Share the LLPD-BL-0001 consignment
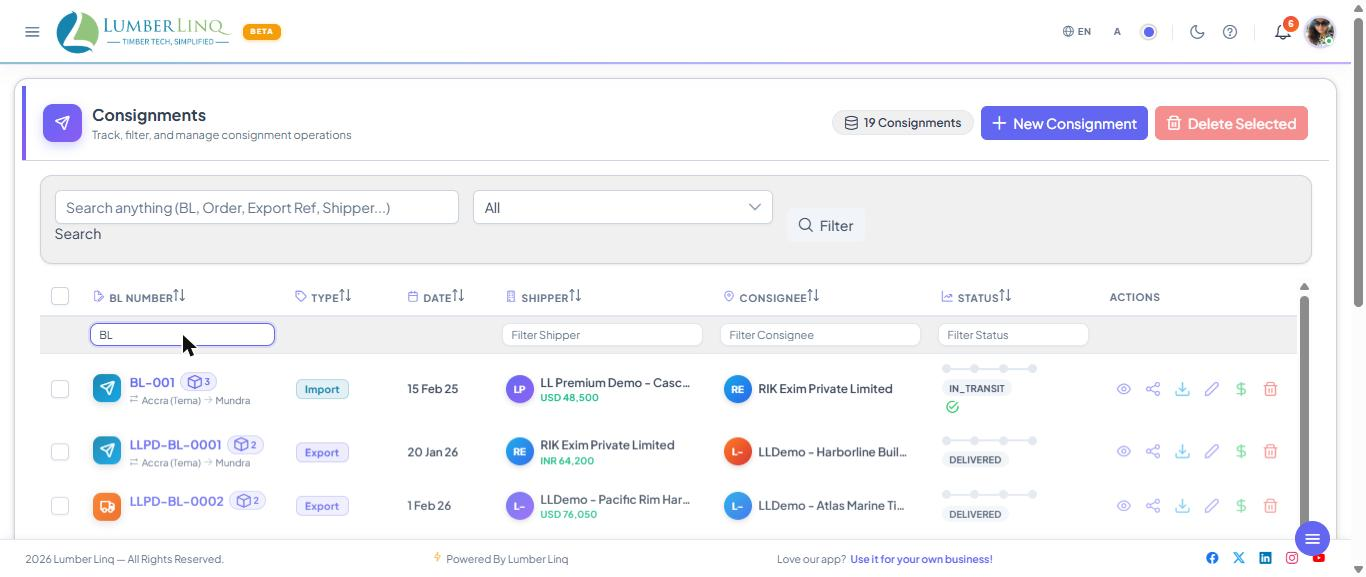The height and width of the screenshot is (577, 1366). (1153, 452)
